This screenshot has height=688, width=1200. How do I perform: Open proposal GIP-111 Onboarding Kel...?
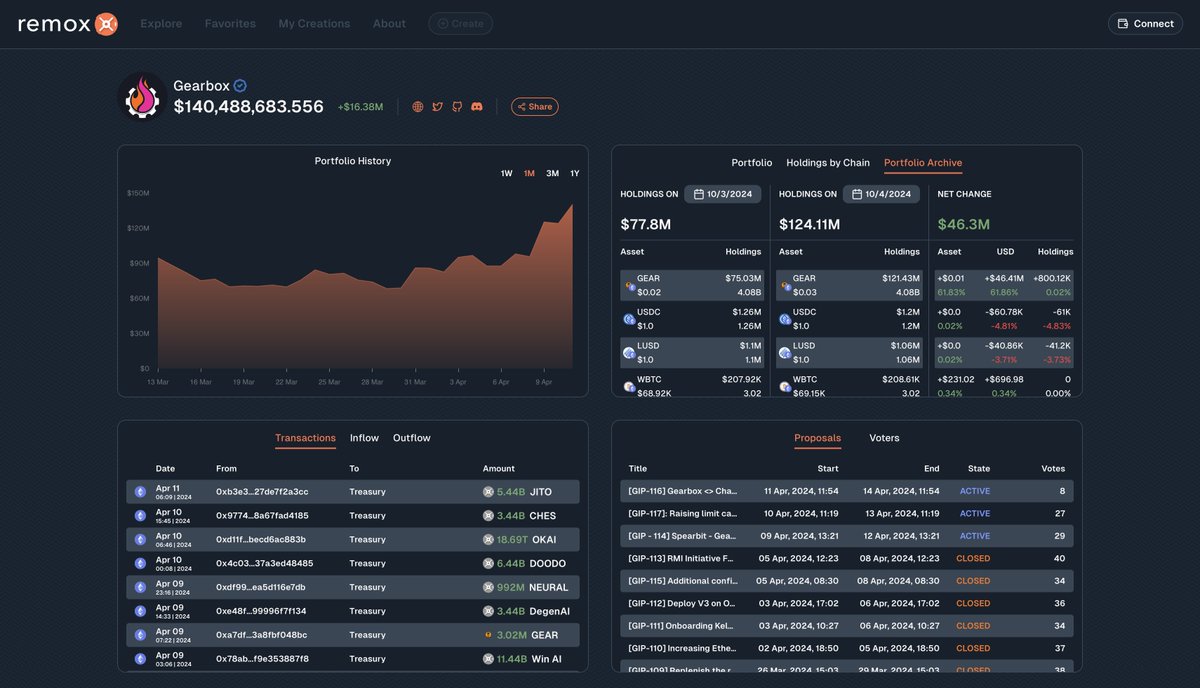[846, 626]
